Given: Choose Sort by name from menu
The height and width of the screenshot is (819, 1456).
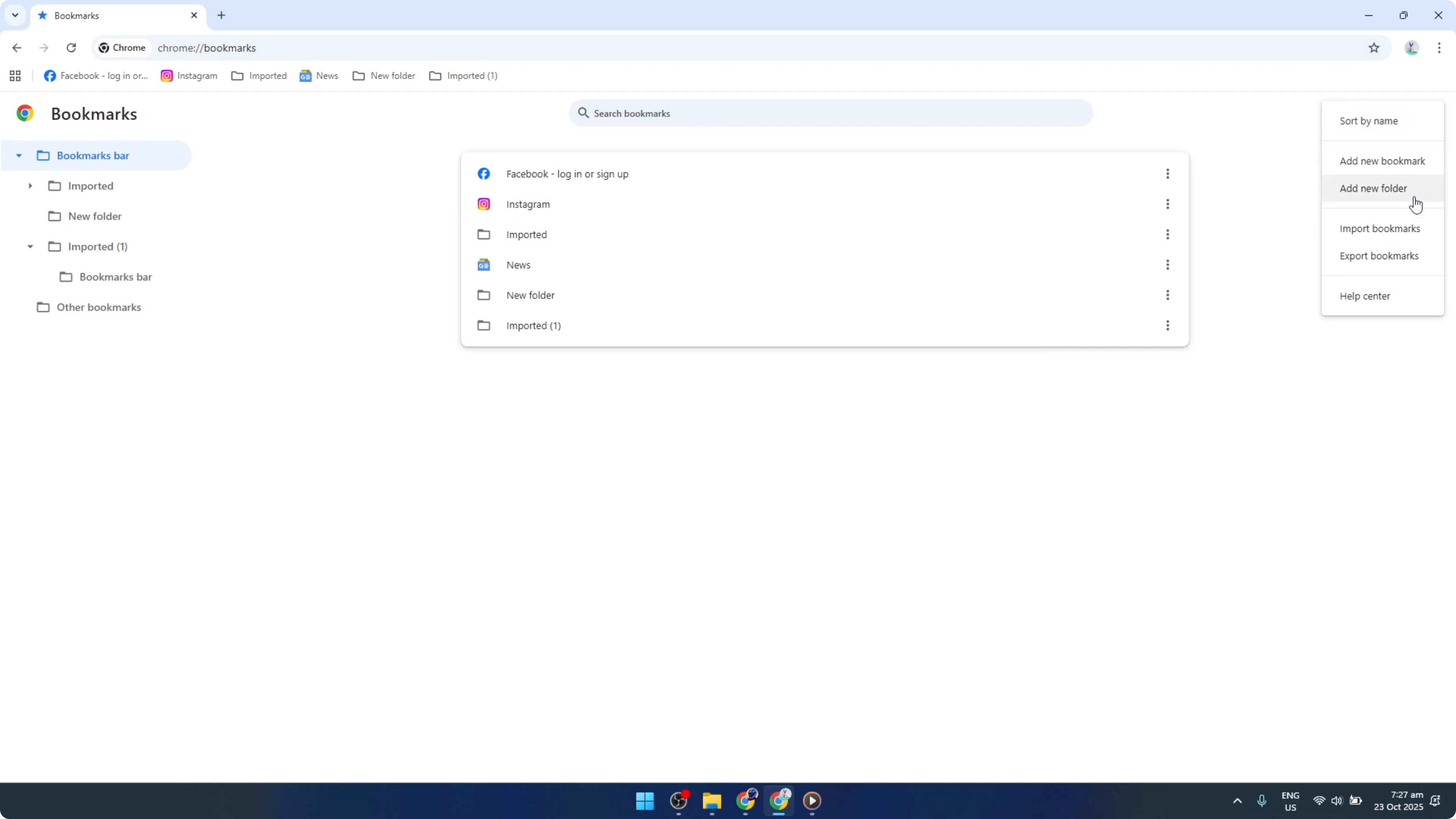Looking at the screenshot, I should coord(1382,121).
